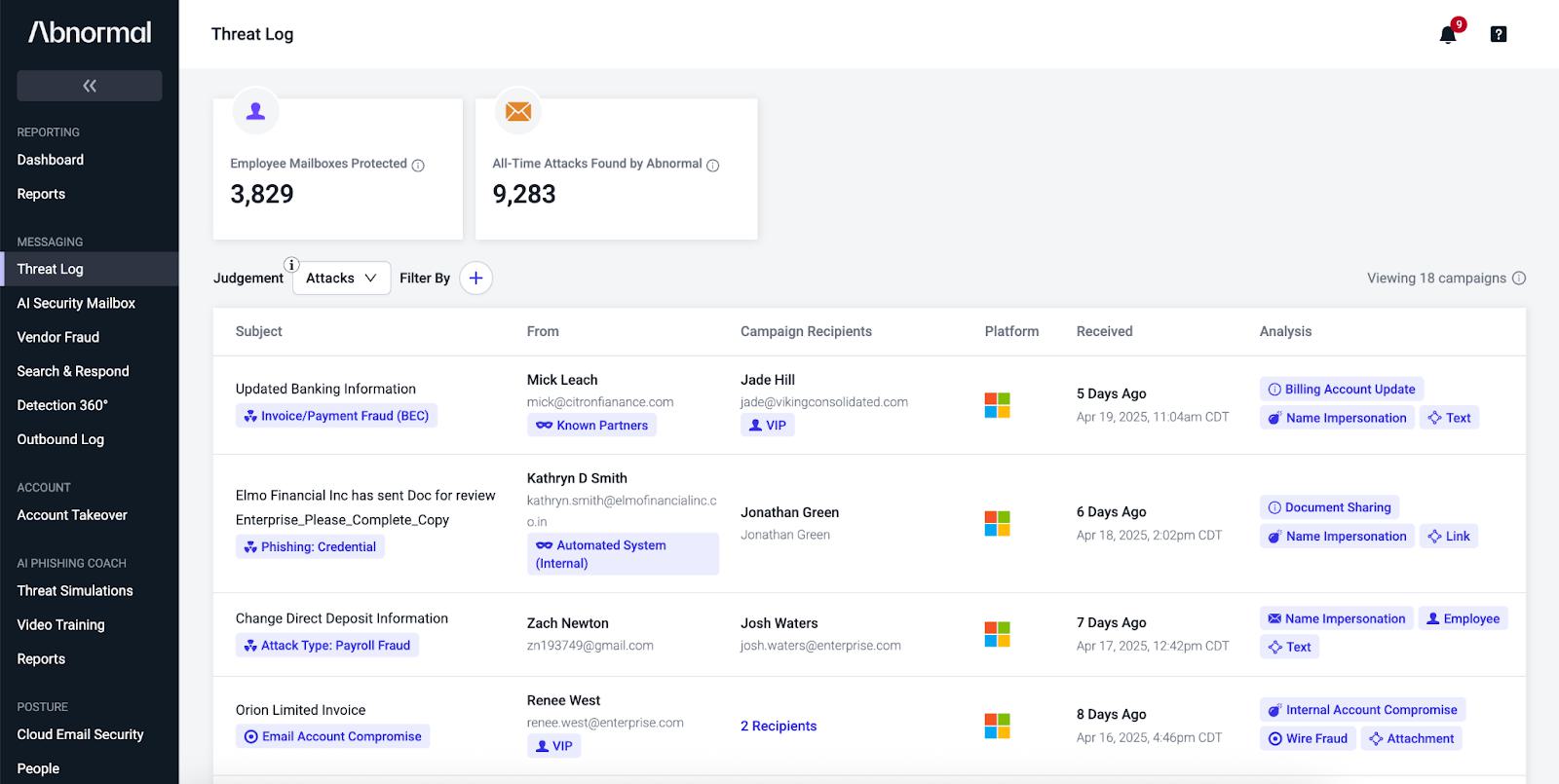Open the notifications bell icon
1559x784 pixels.
click(1448, 35)
